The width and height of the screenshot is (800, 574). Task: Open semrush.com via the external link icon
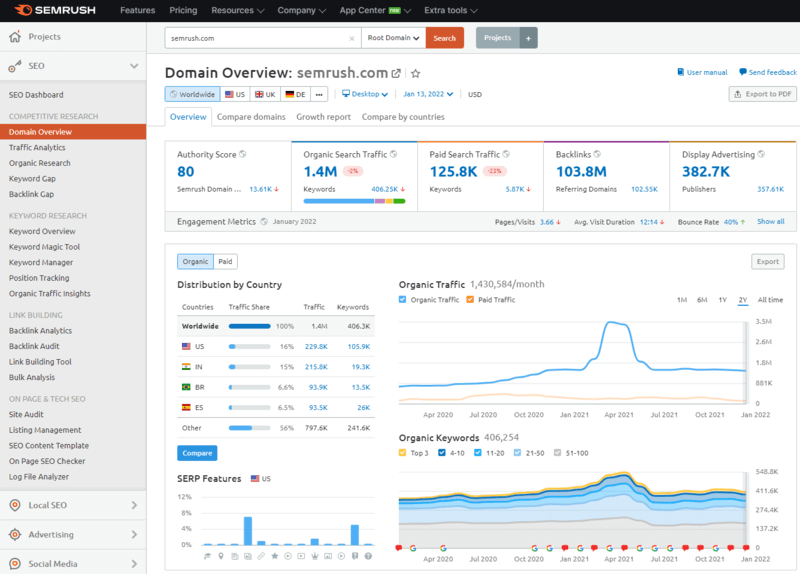[397, 74]
